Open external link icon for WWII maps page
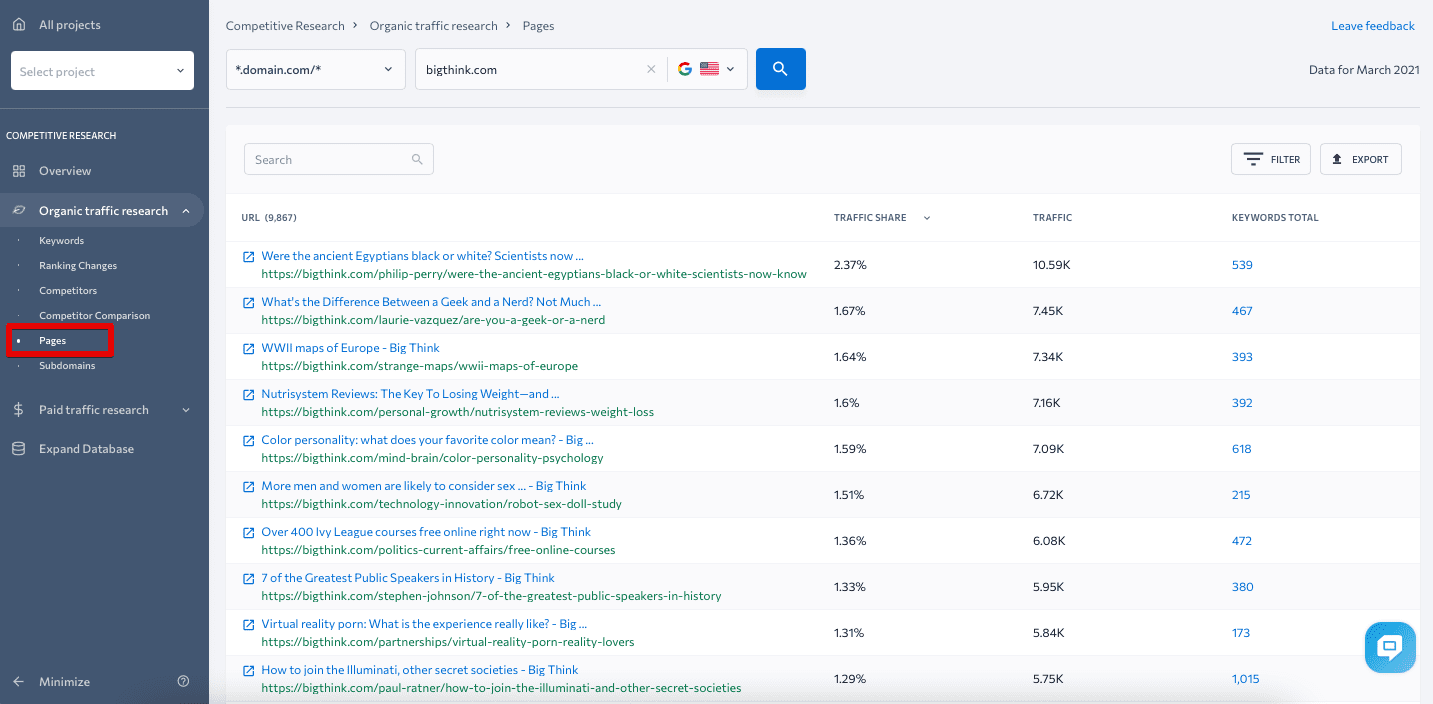The width and height of the screenshot is (1433, 704). [x=249, y=348]
